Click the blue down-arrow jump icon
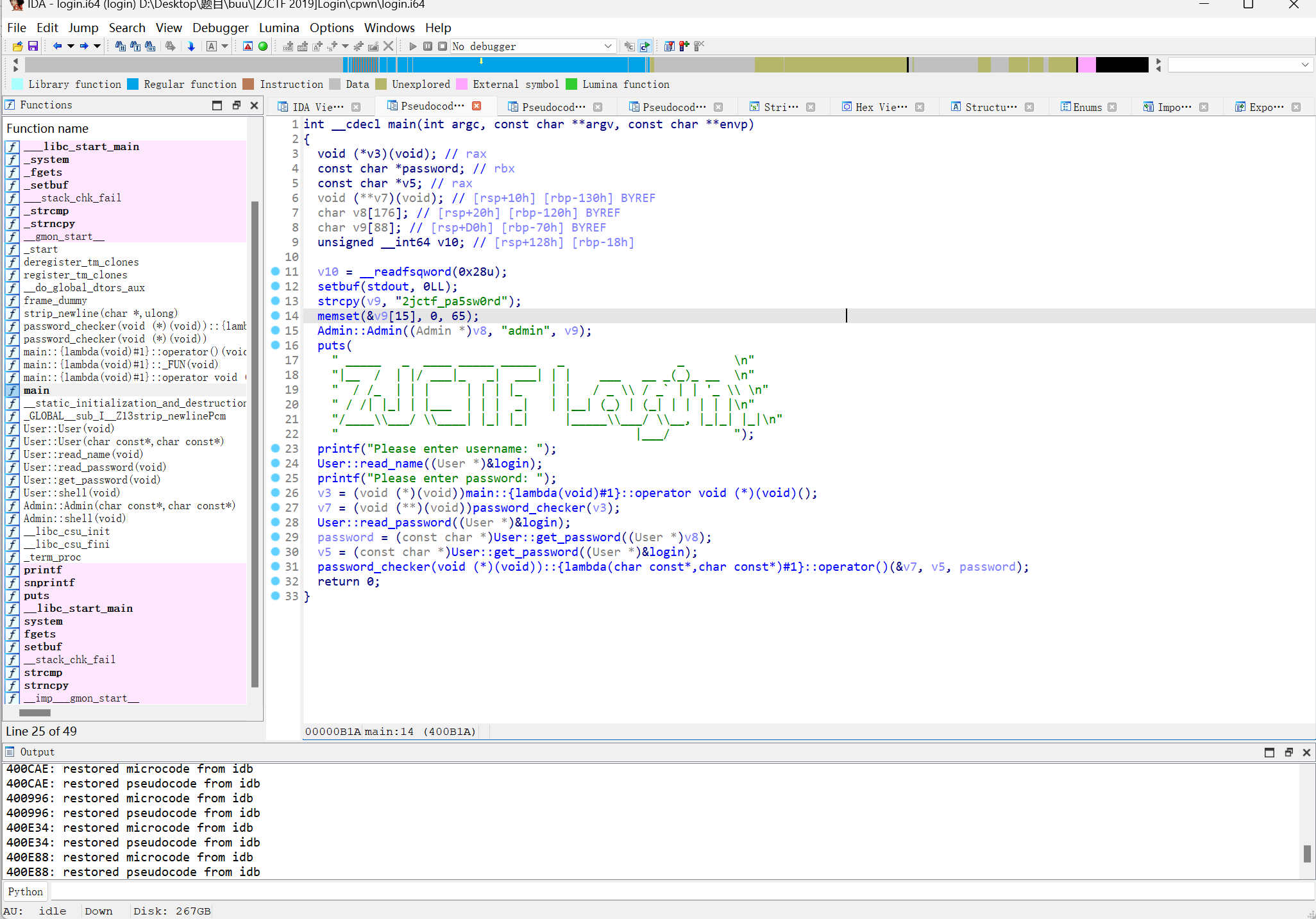Viewport: 1316px width, 919px height. (191, 46)
